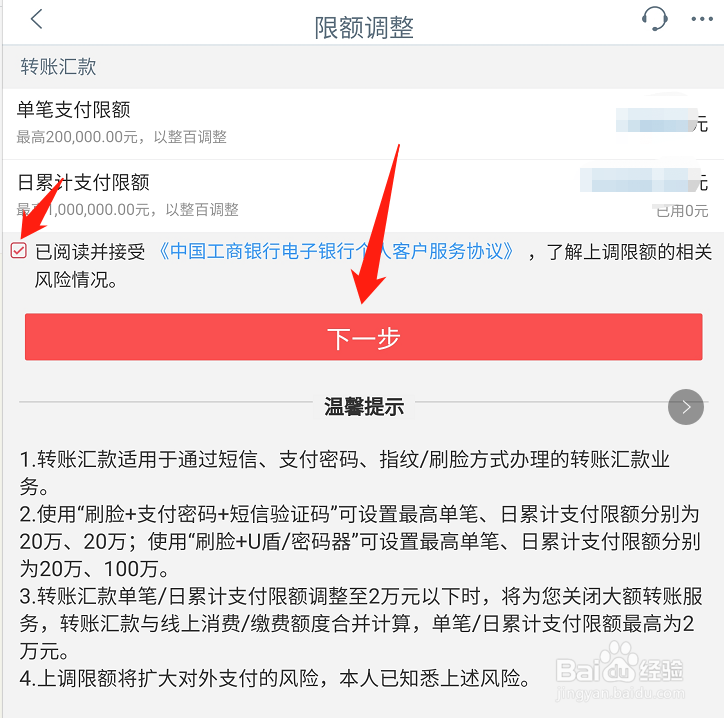Screen dimensions: 724x718
Task: Tap the 已阅读并接受 label text
Action: 90,252
